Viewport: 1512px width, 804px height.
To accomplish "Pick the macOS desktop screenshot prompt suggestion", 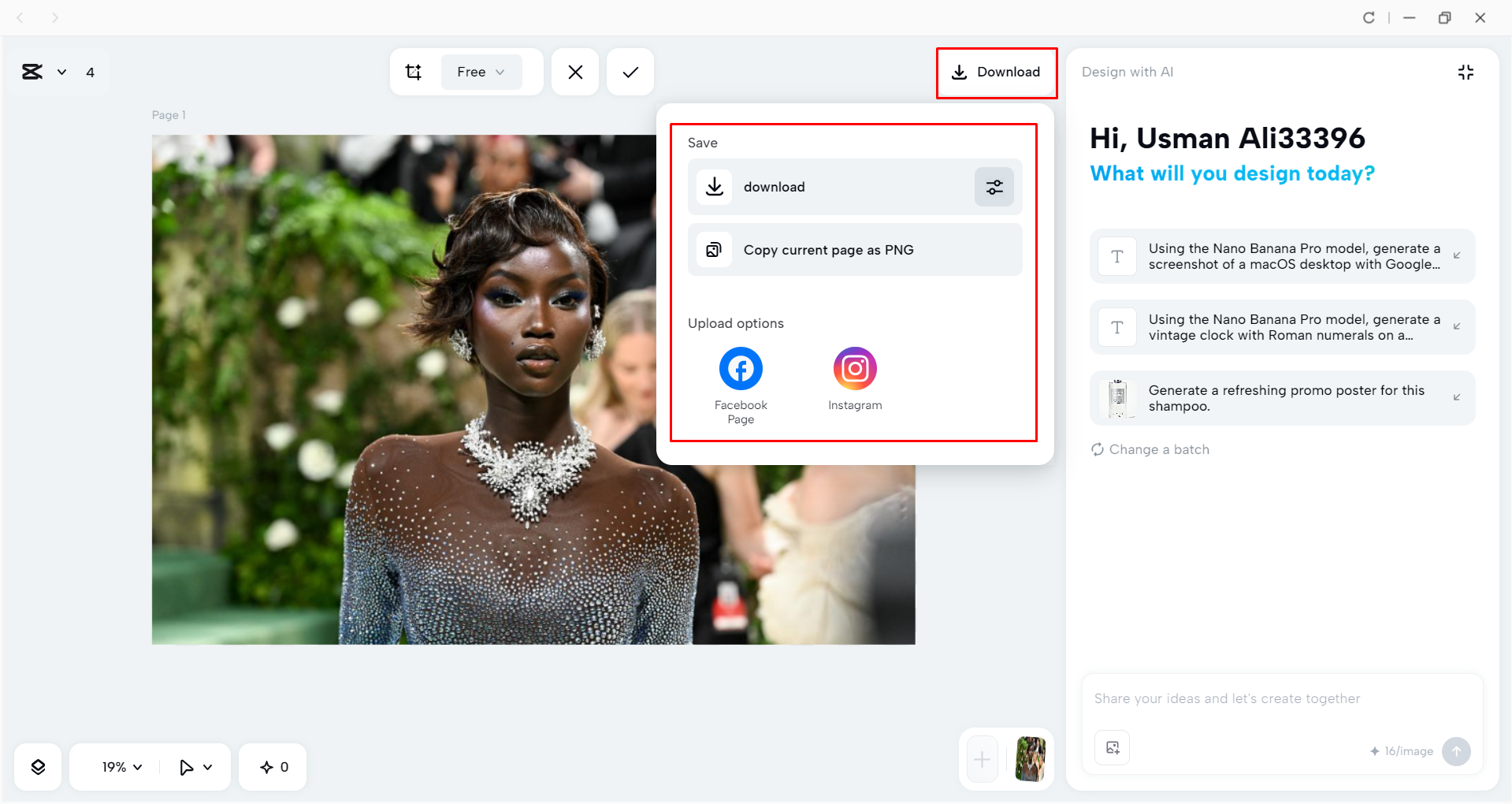I will pyautogui.click(x=1283, y=256).
